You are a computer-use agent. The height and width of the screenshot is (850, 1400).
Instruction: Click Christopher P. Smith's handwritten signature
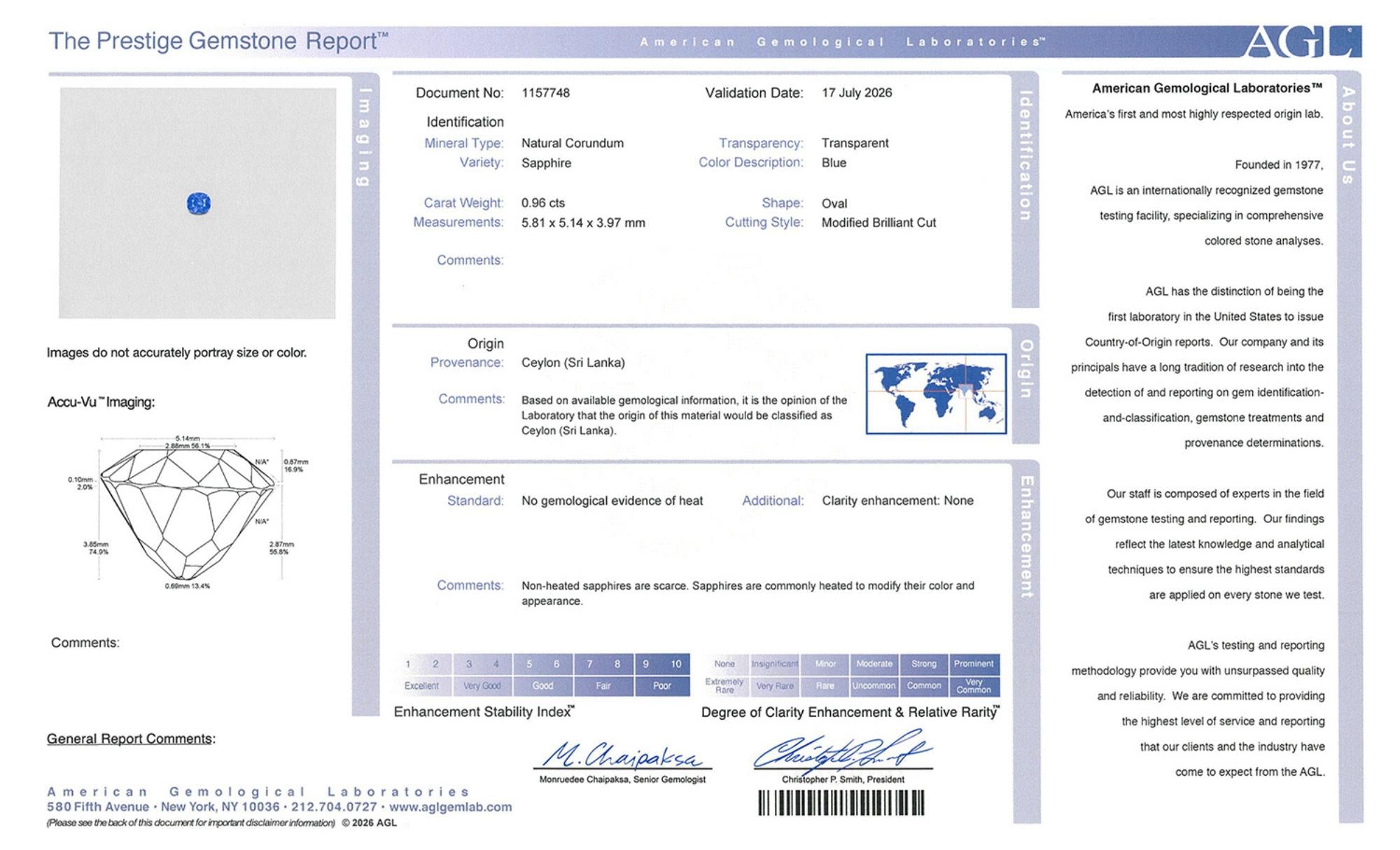(x=842, y=751)
